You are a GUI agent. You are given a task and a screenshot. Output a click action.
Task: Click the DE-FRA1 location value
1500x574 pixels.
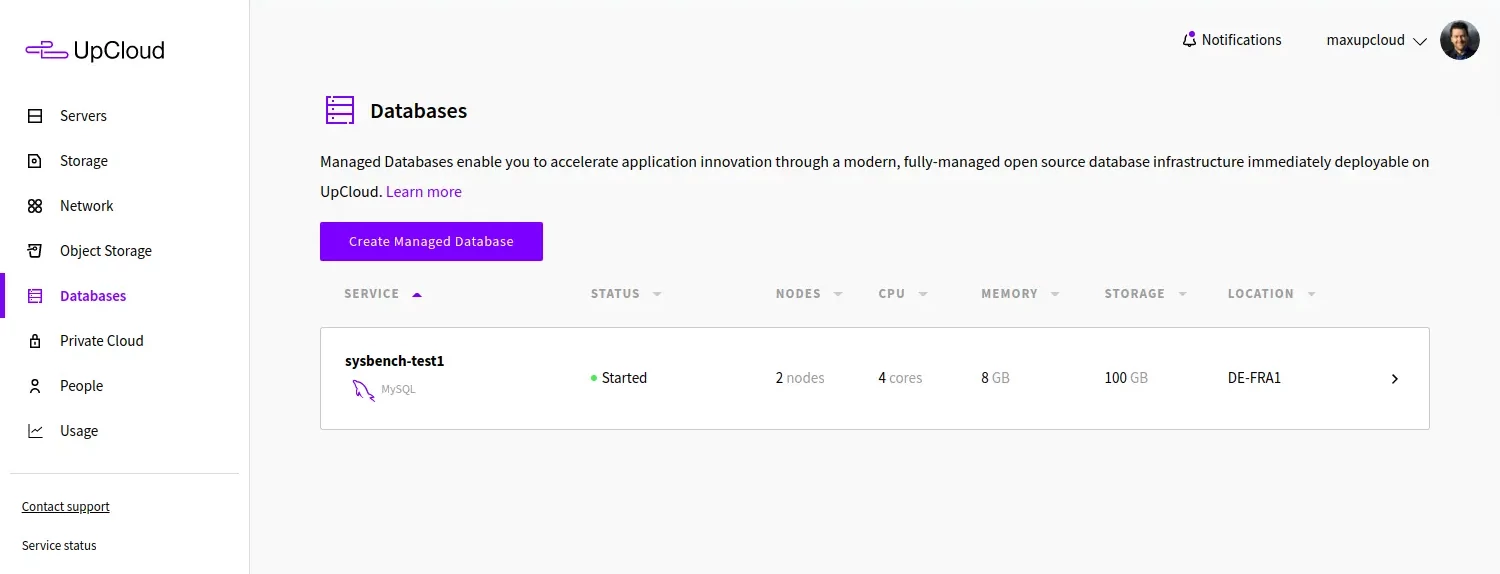pyautogui.click(x=1254, y=378)
